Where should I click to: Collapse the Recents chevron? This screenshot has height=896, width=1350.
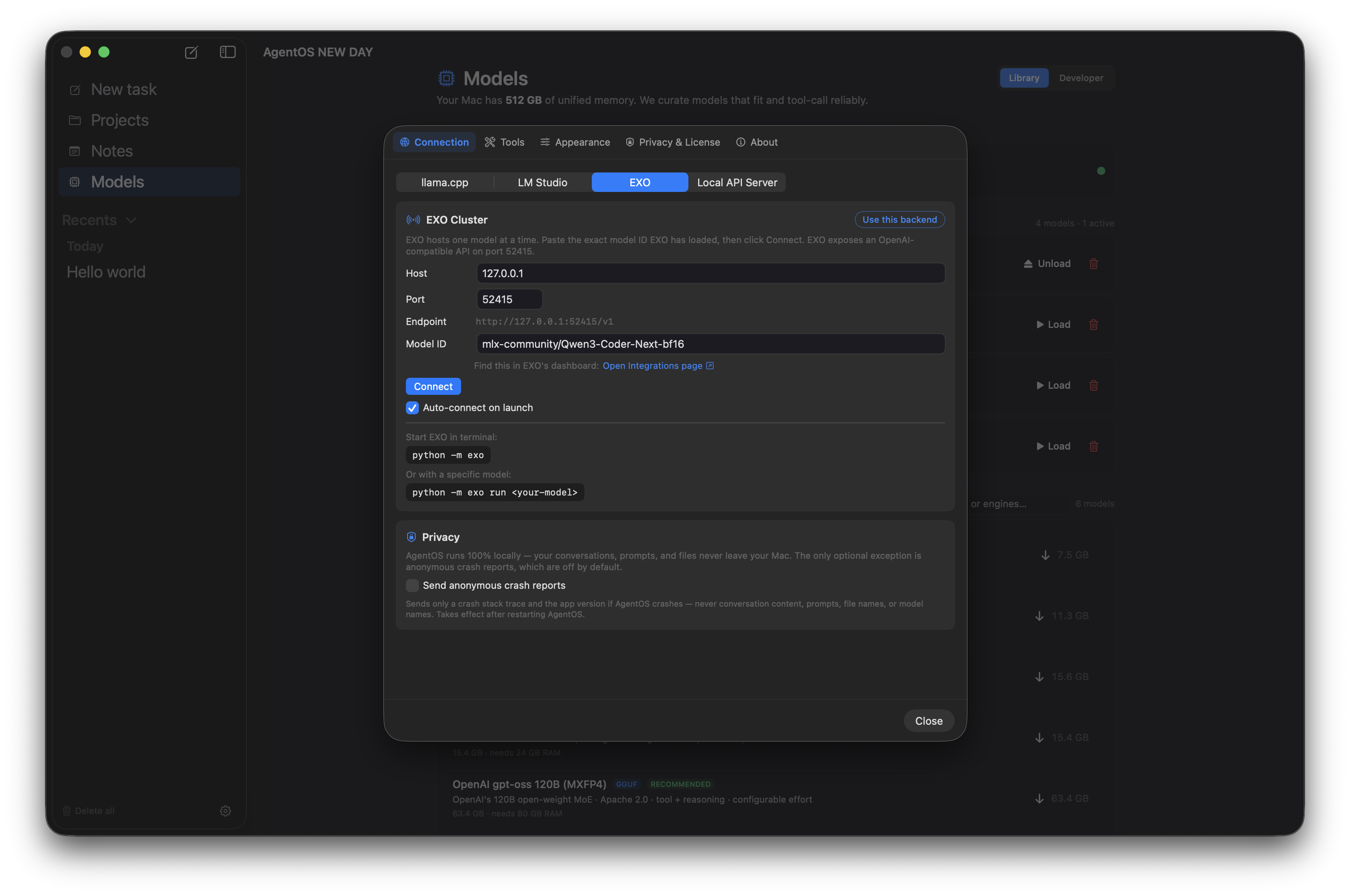click(132, 221)
